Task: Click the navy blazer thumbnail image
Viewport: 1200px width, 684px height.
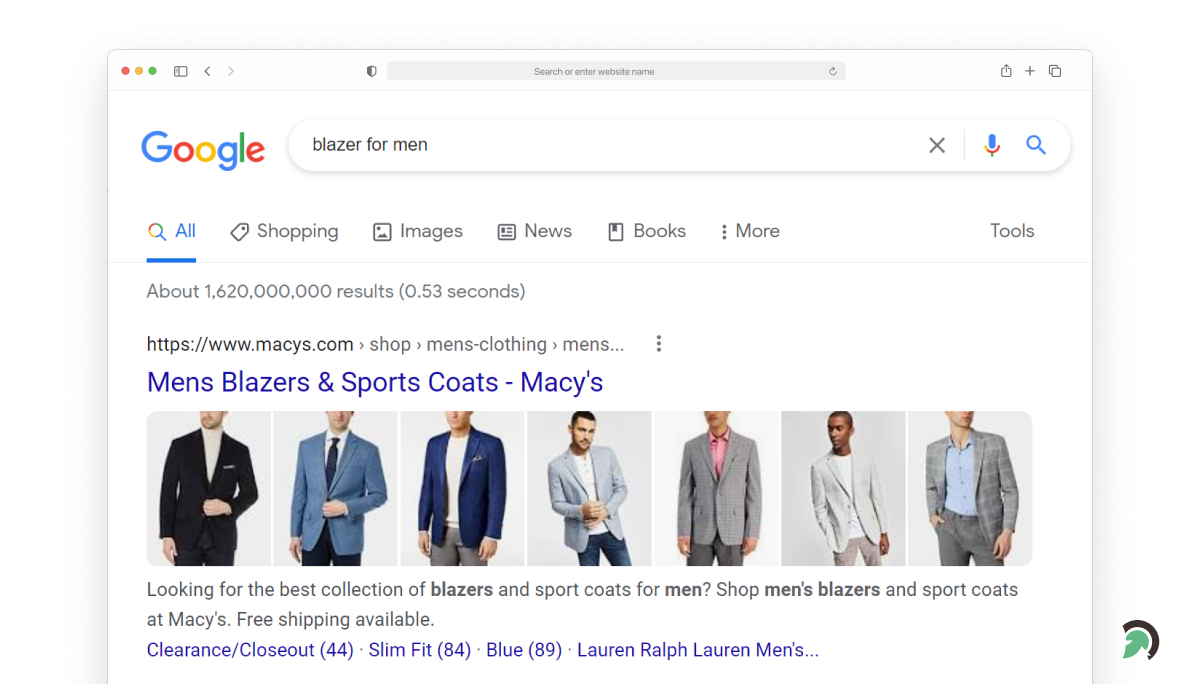Action: [x=462, y=488]
